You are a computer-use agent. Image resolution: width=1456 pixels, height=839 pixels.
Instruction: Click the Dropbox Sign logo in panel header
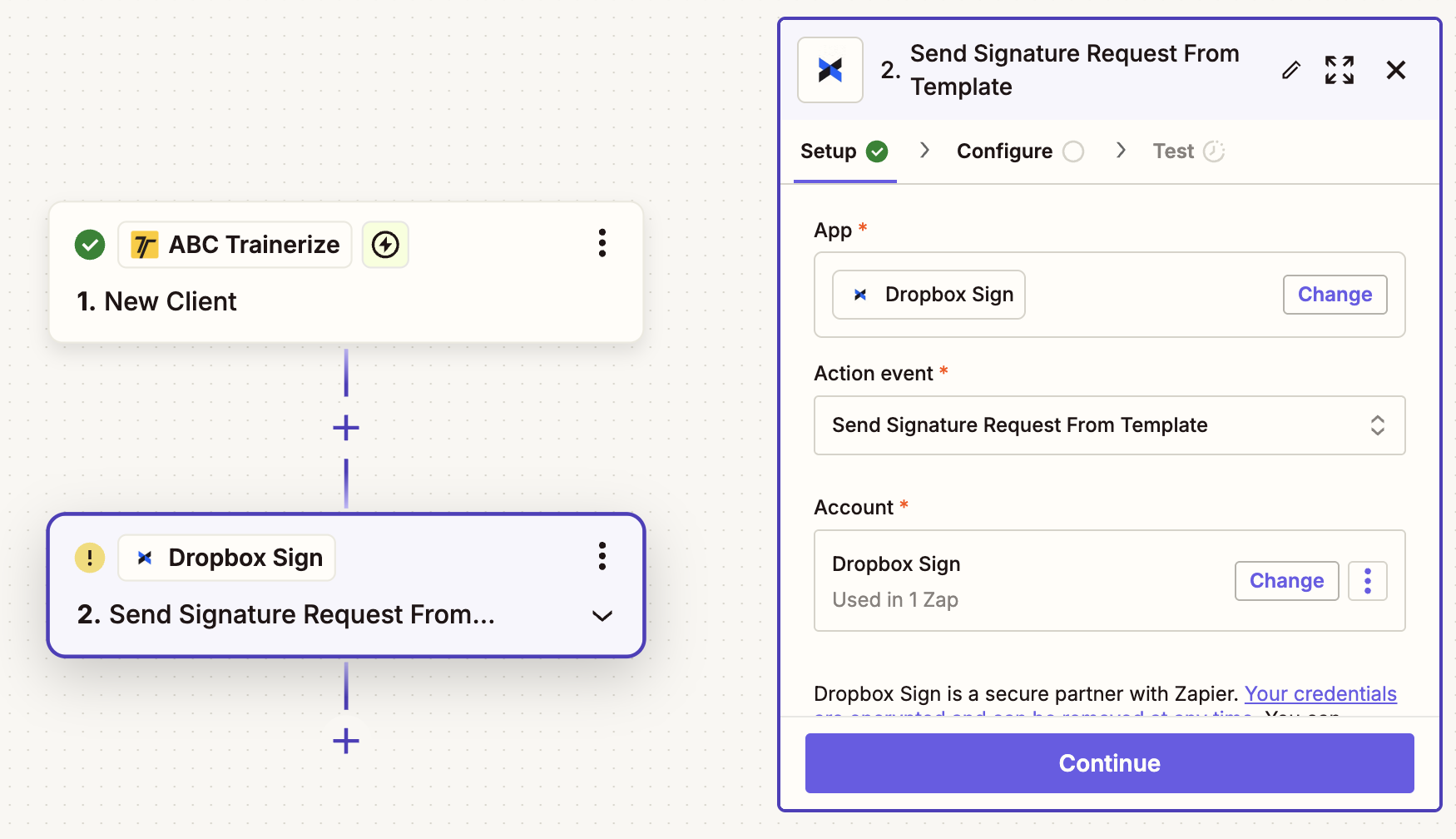pyautogui.click(x=830, y=70)
